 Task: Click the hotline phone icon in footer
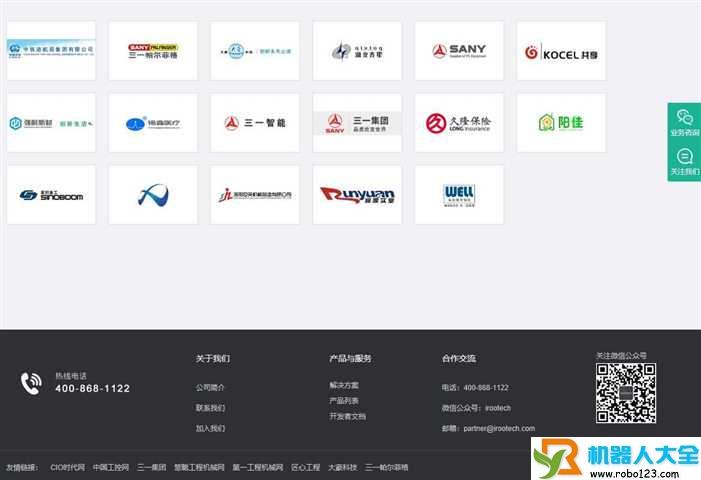click(31, 383)
